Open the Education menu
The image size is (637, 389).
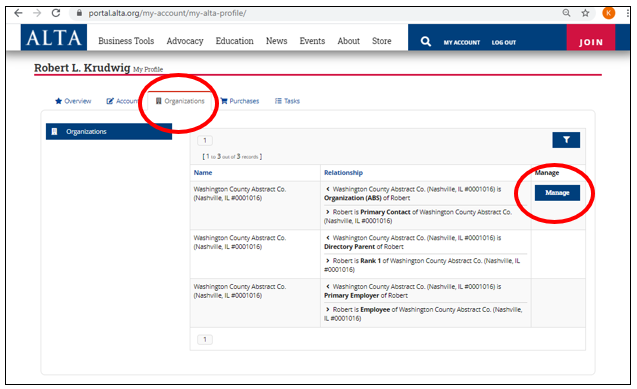(234, 41)
